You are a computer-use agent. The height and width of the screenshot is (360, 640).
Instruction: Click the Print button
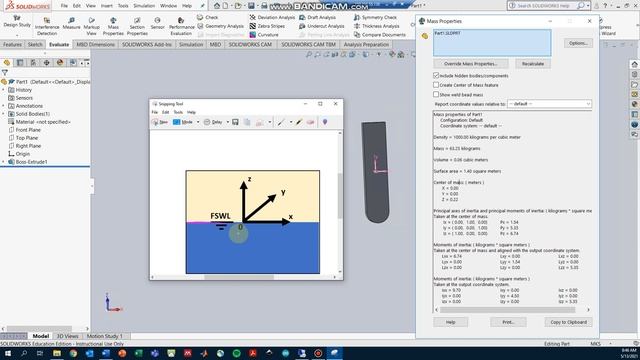coord(508,322)
